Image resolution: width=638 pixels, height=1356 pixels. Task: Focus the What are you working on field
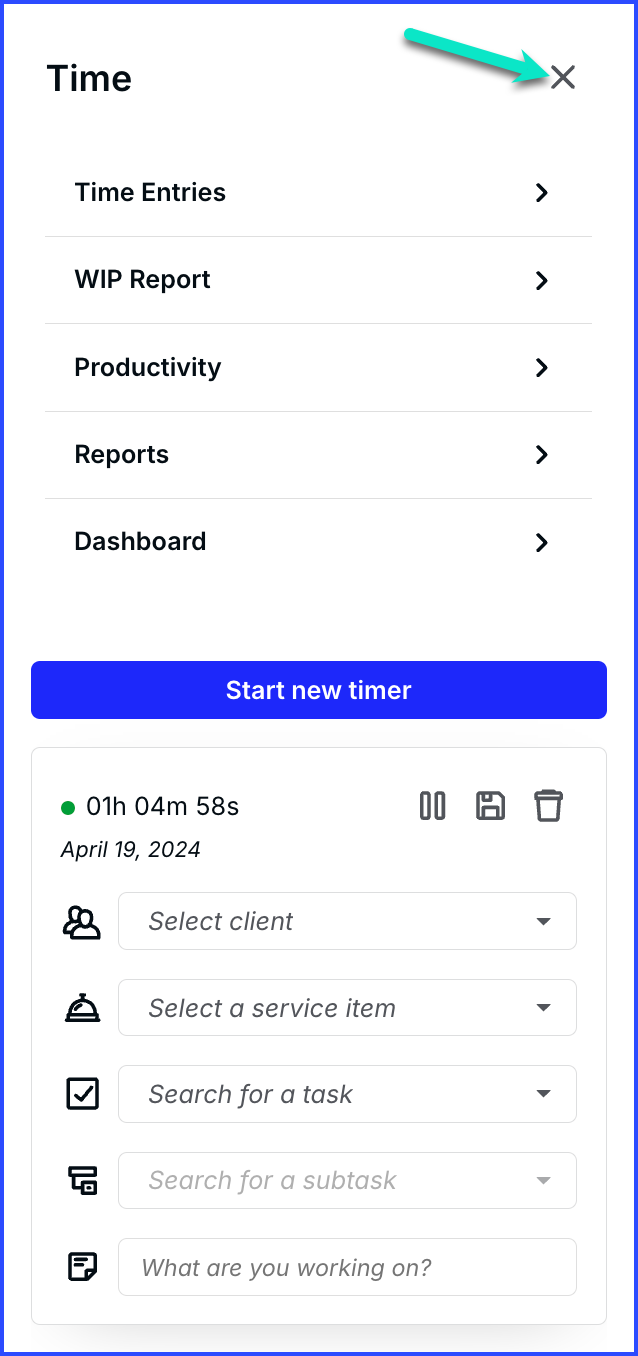pos(347,1267)
